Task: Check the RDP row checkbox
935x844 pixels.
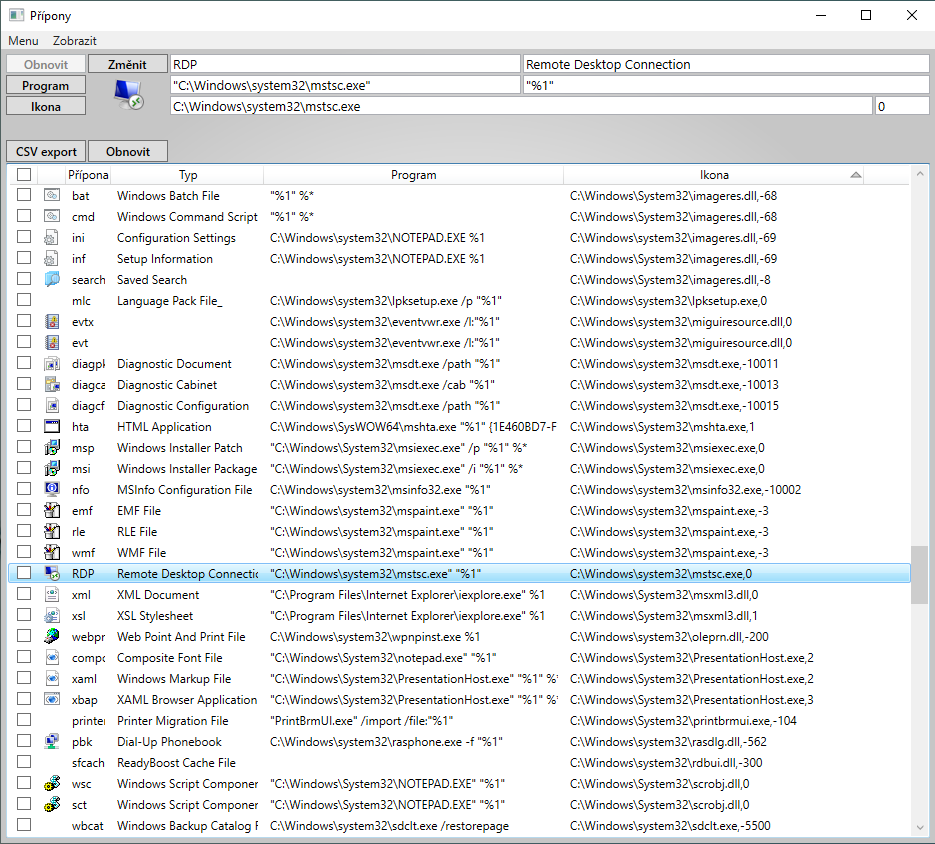Action: [24, 573]
